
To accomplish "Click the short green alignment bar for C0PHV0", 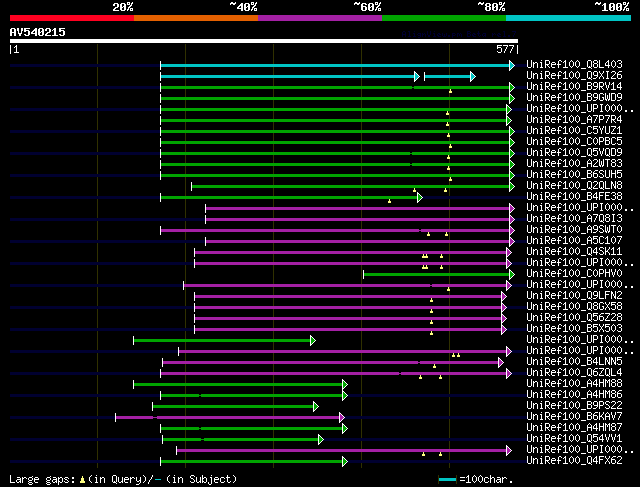I will pos(439,274).
